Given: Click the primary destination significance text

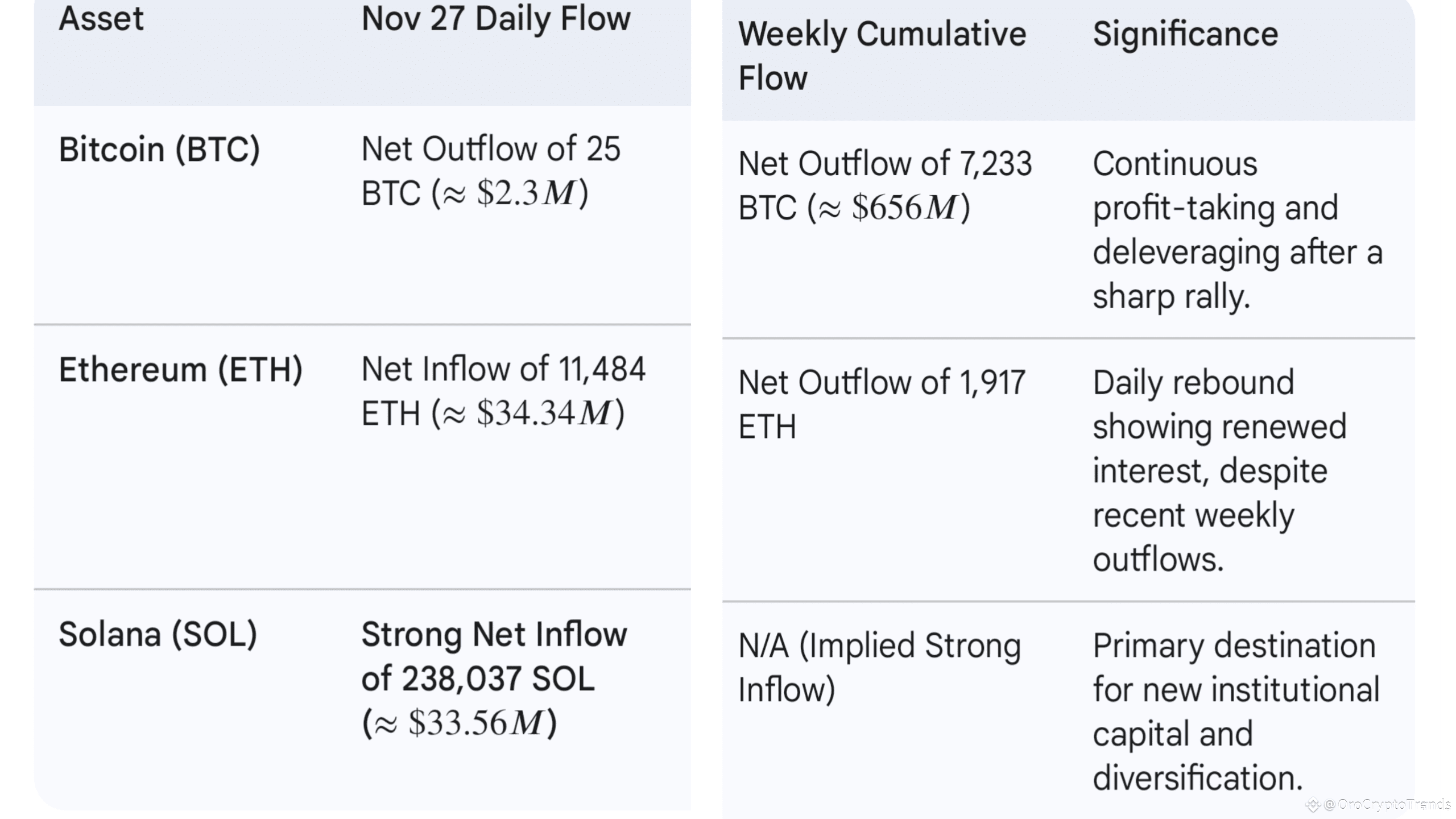Looking at the screenshot, I should 1235,712.
